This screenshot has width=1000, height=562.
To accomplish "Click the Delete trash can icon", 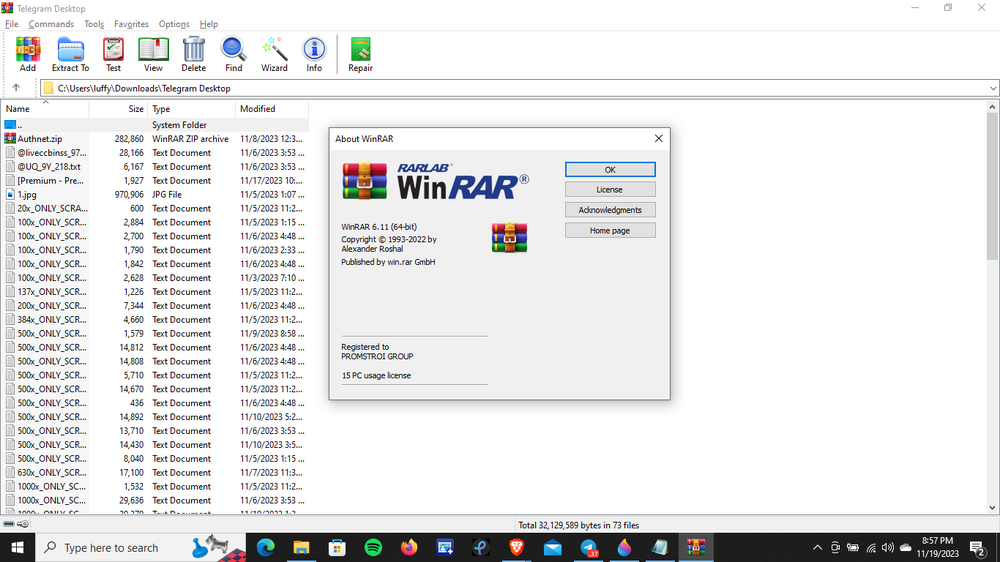I will tap(193, 54).
